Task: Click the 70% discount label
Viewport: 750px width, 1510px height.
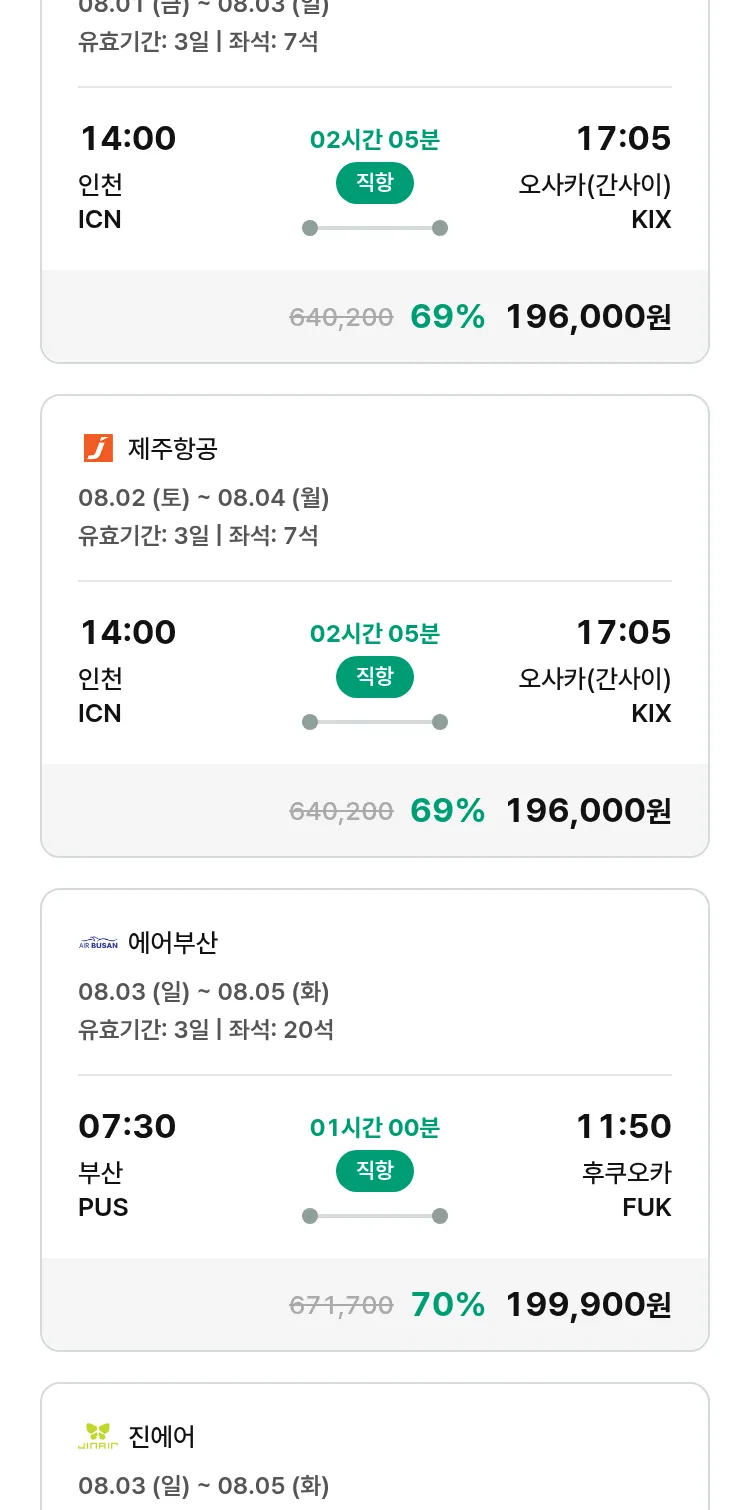Action: pos(448,1304)
